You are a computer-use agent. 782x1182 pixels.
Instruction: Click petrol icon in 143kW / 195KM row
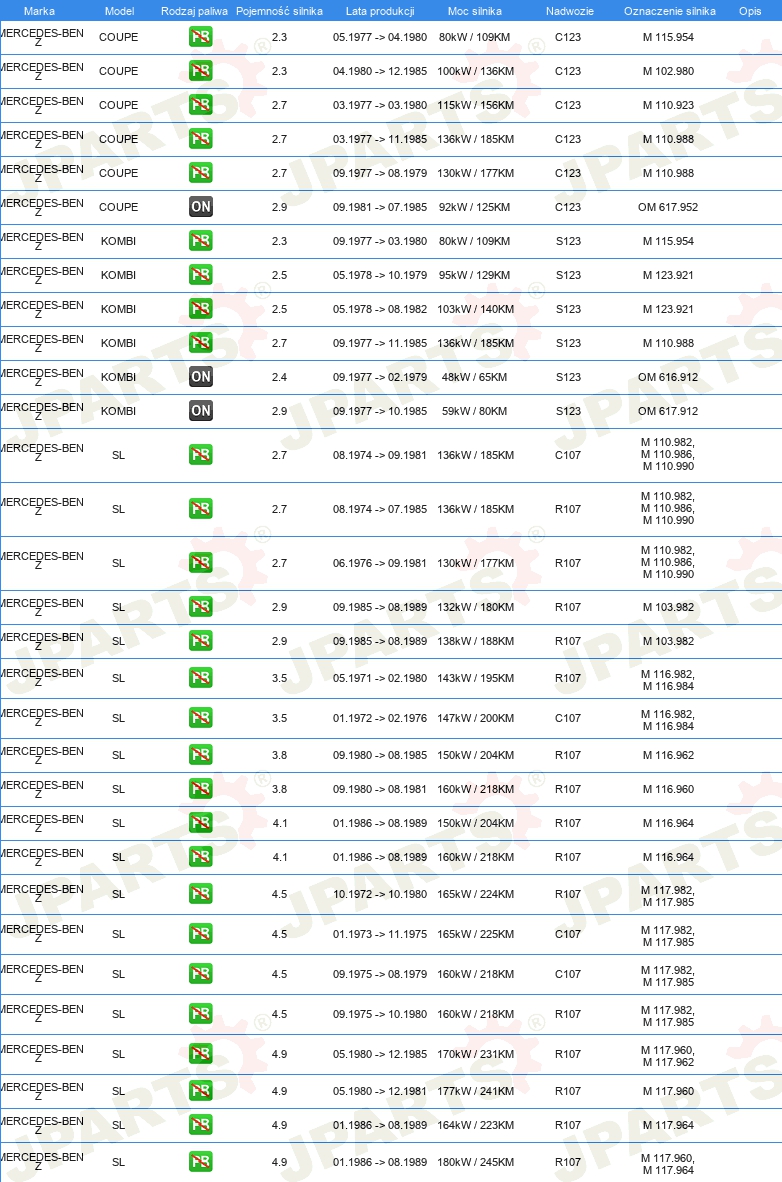click(201, 678)
